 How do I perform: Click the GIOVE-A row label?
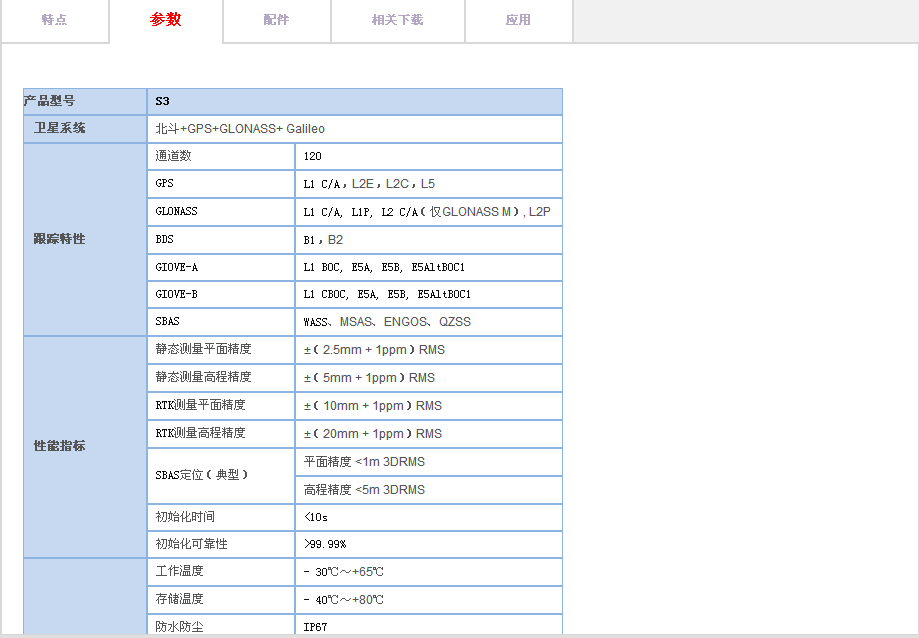(177, 267)
